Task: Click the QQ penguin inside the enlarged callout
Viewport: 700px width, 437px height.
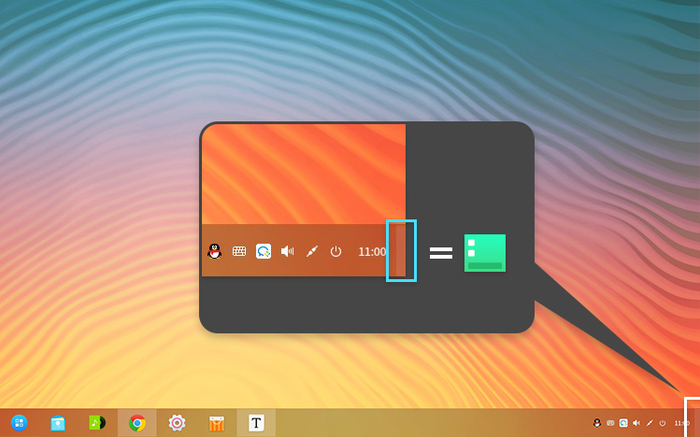Action: (214, 252)
